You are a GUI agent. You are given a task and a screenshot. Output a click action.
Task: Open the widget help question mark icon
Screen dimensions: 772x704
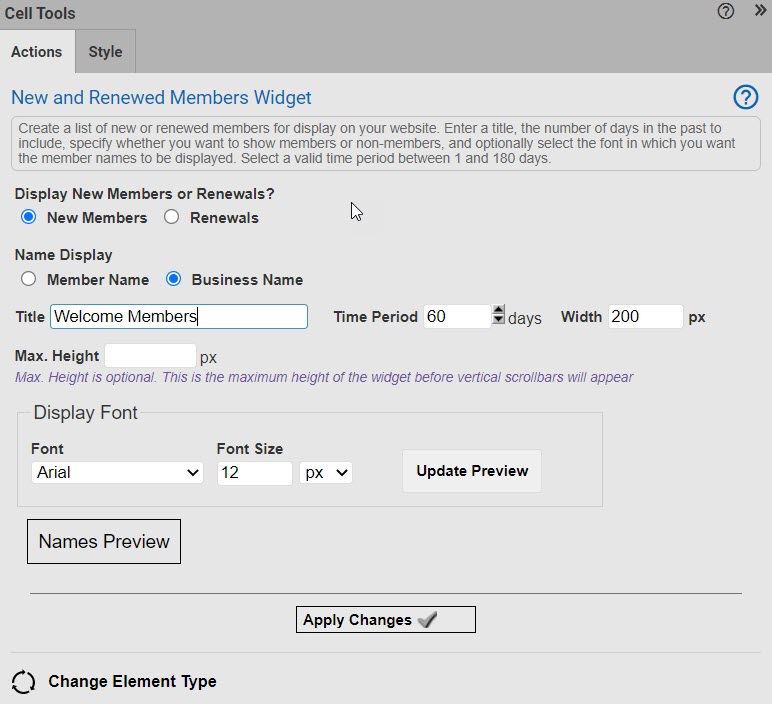tap(745, 97)
